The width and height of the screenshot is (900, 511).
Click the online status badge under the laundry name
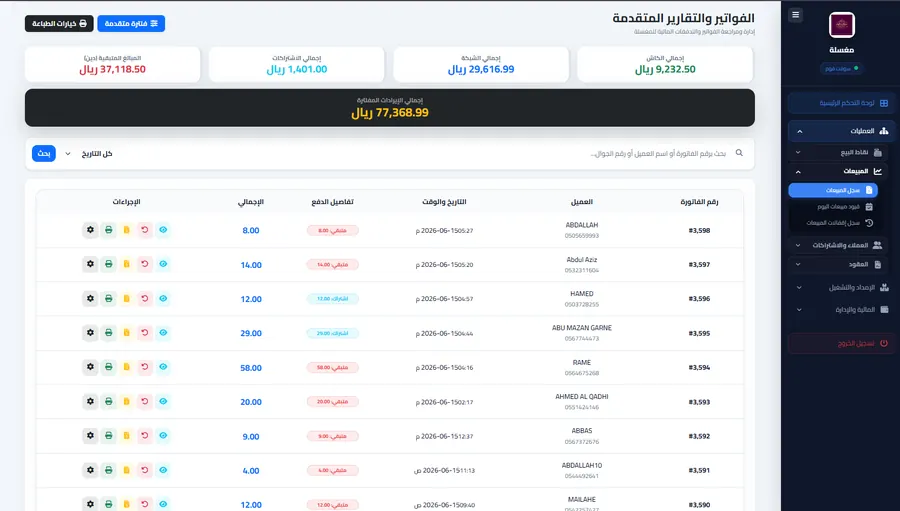point(841,68)
